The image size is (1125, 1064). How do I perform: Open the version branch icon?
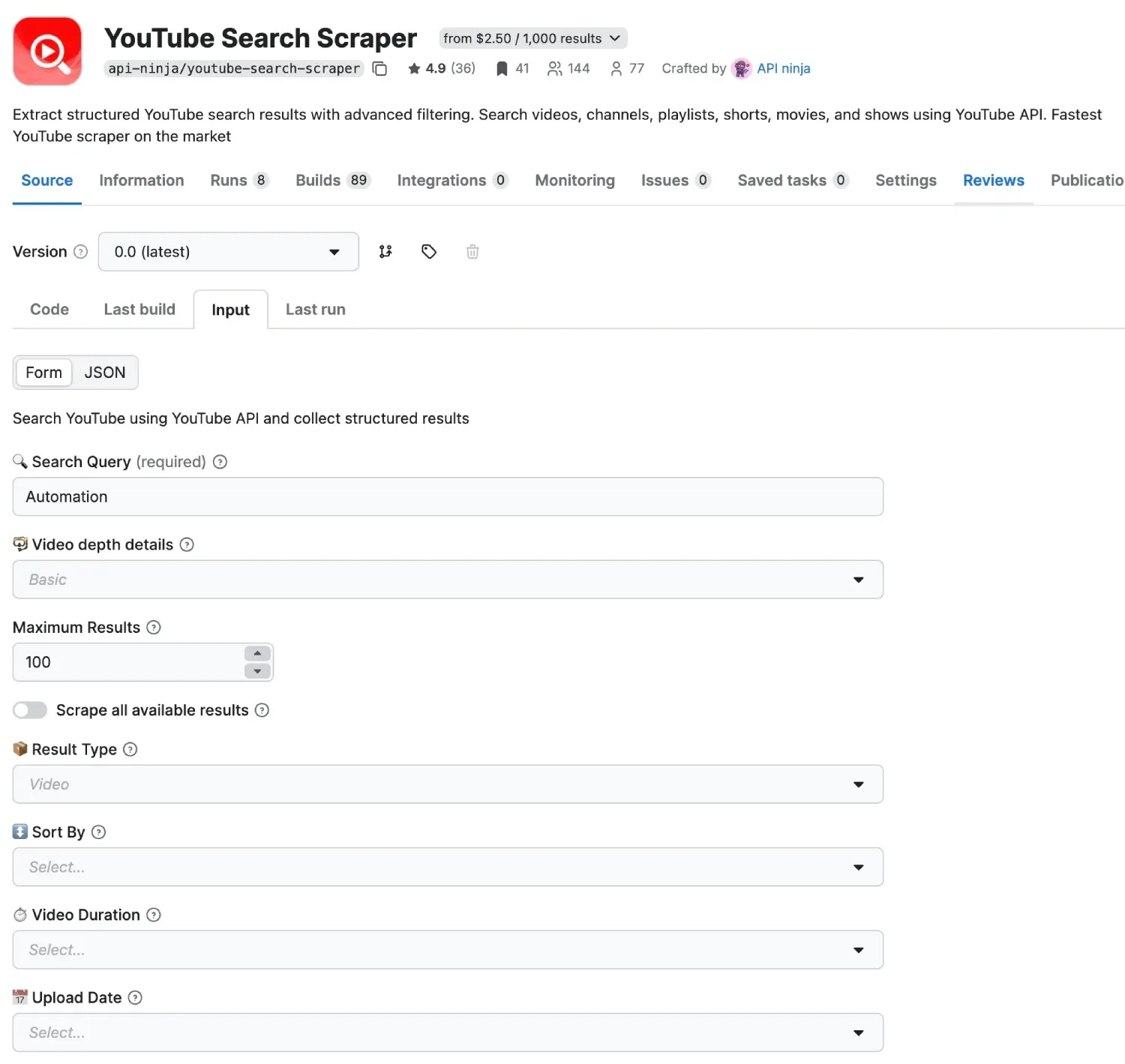pyautogui.click(x=385, y=251)
